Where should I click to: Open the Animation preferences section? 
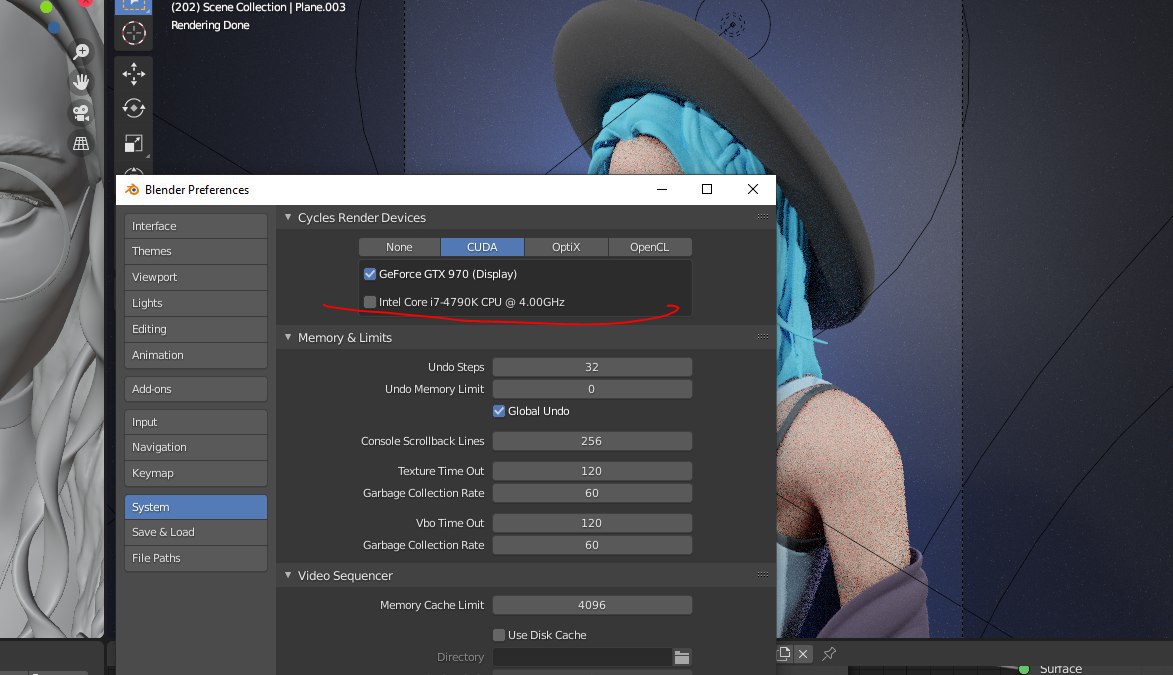click(x=196, y=355)
